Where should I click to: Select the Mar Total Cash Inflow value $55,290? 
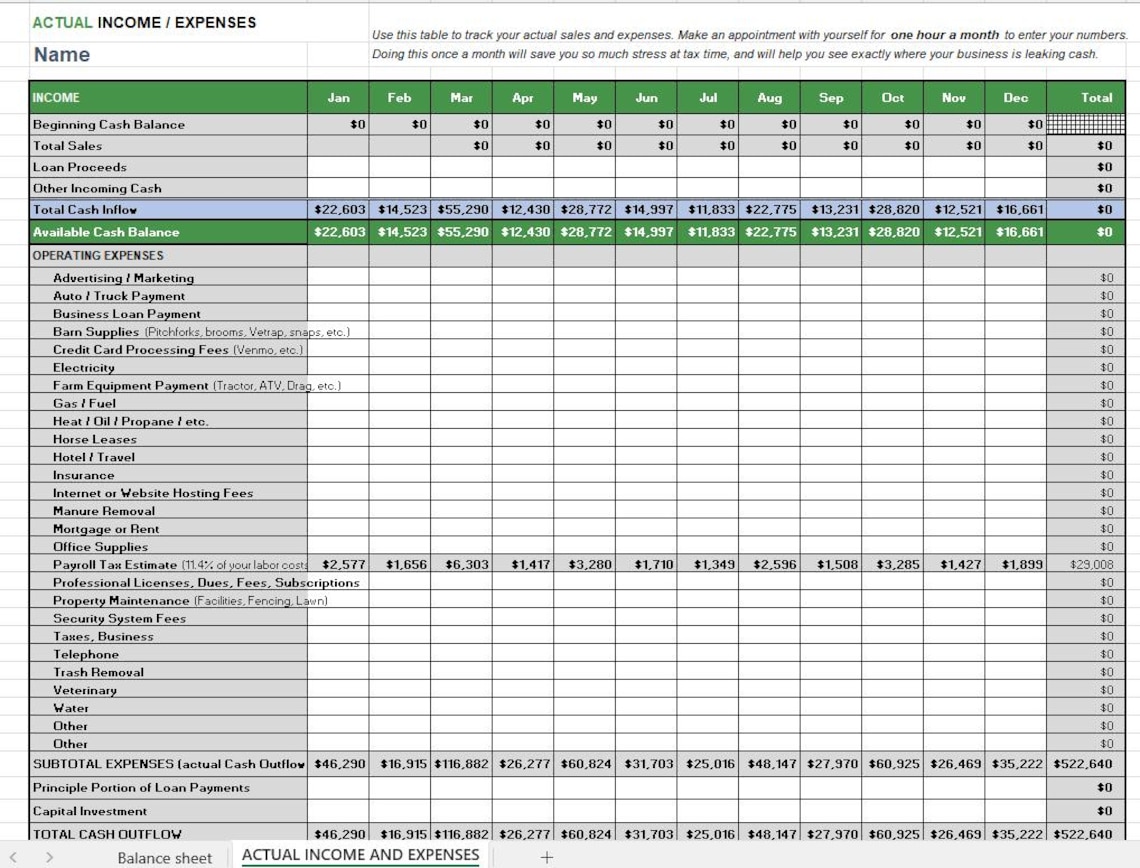(x=461, y=210)
